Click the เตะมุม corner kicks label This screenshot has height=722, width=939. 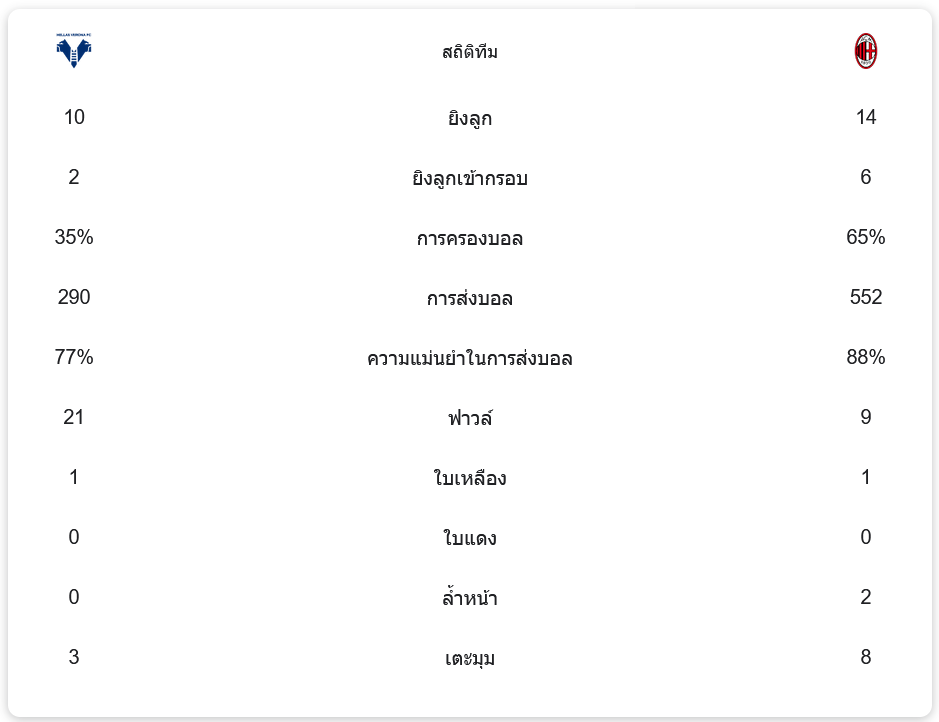470,659
